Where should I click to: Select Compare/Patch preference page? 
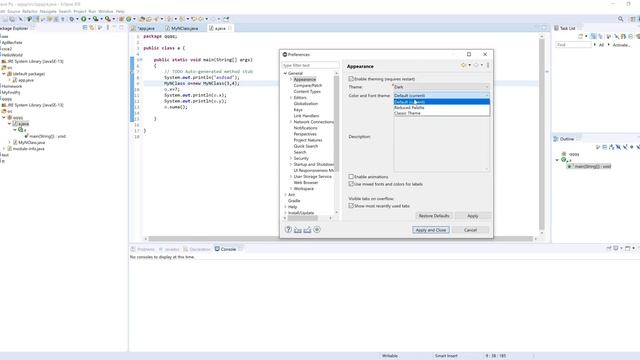coord(307,86)
